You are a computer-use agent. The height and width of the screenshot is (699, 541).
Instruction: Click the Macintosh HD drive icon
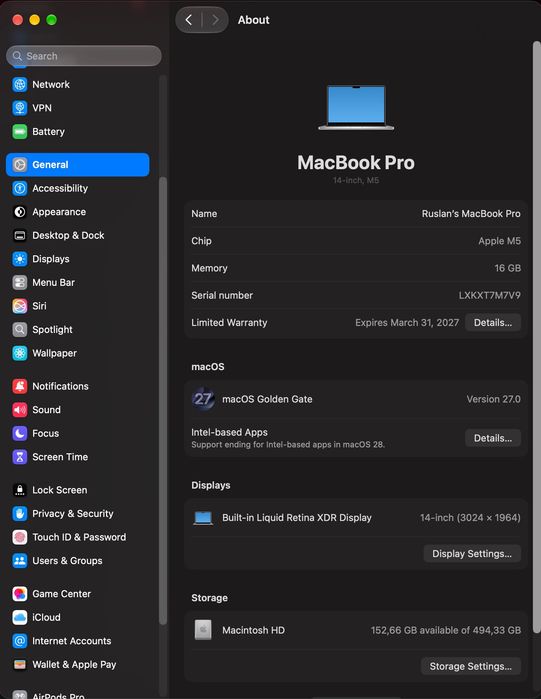coord(203,630)
